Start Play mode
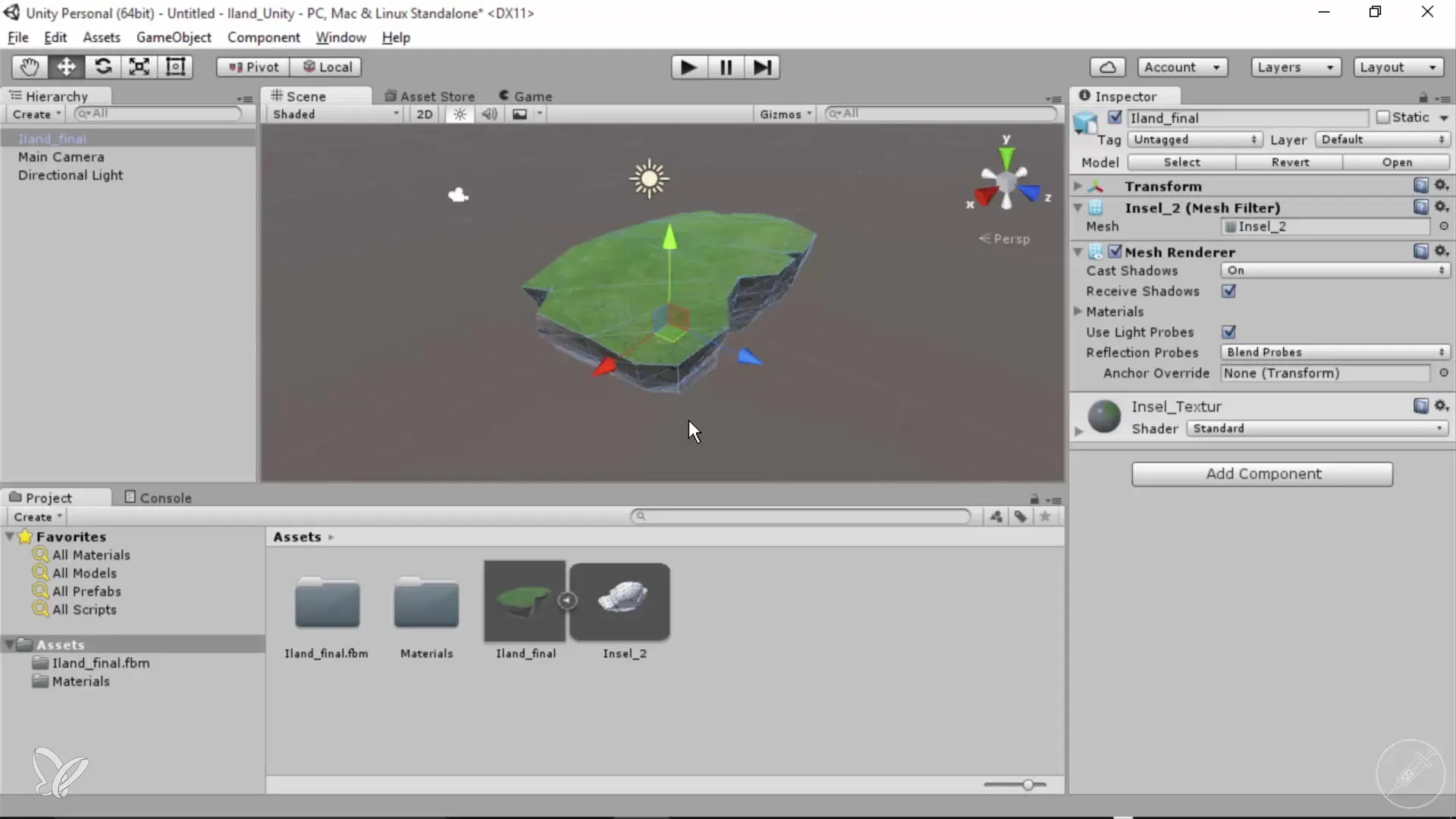1456x819 pixels. [689, 67]
